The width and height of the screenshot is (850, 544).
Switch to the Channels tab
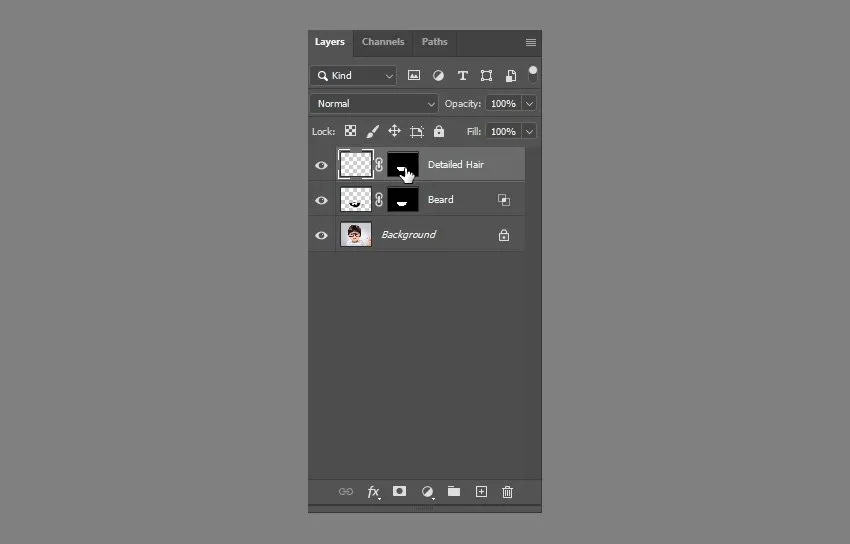[383, 42]
